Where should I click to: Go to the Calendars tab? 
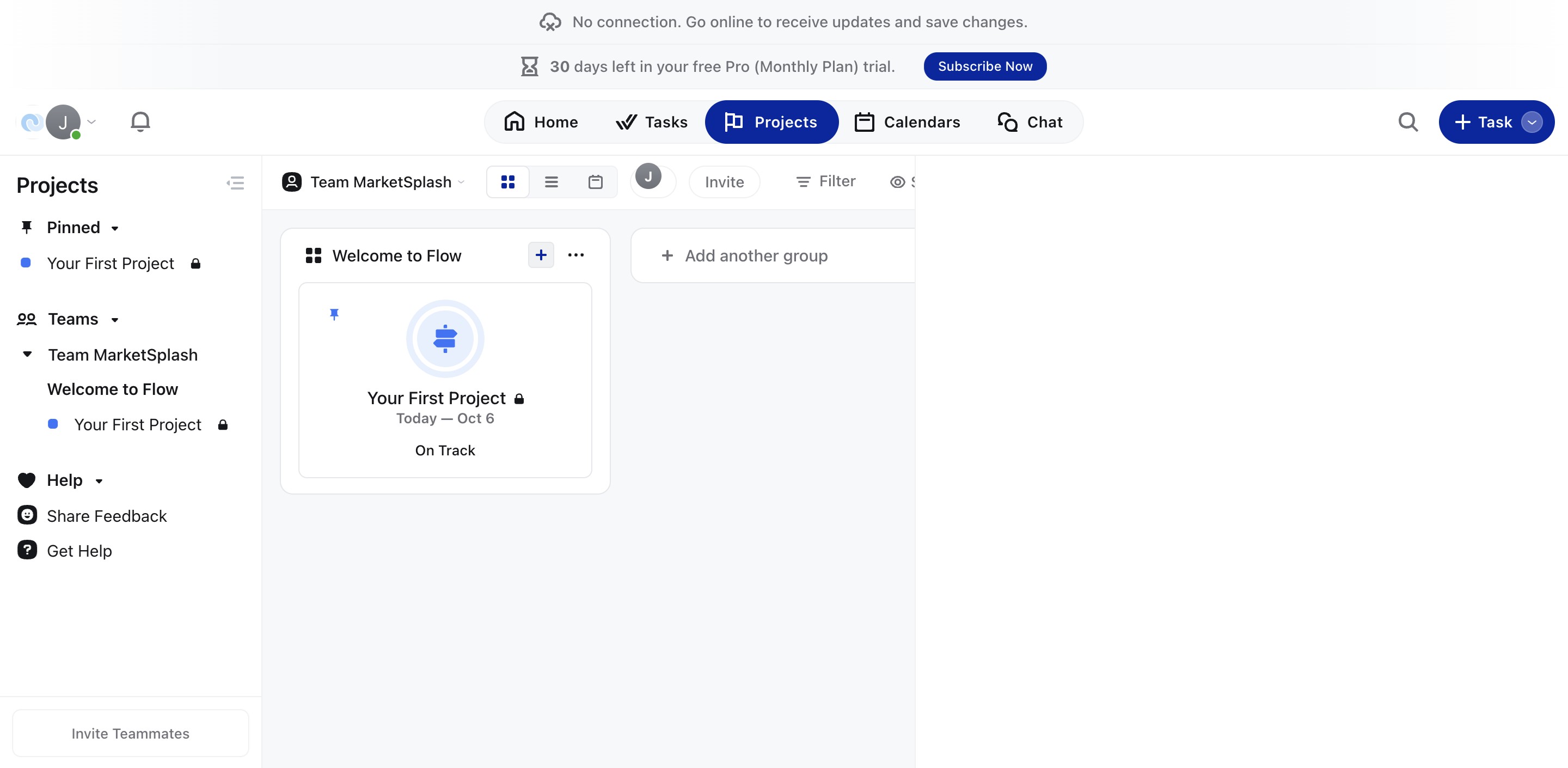(x=907, y=122)
